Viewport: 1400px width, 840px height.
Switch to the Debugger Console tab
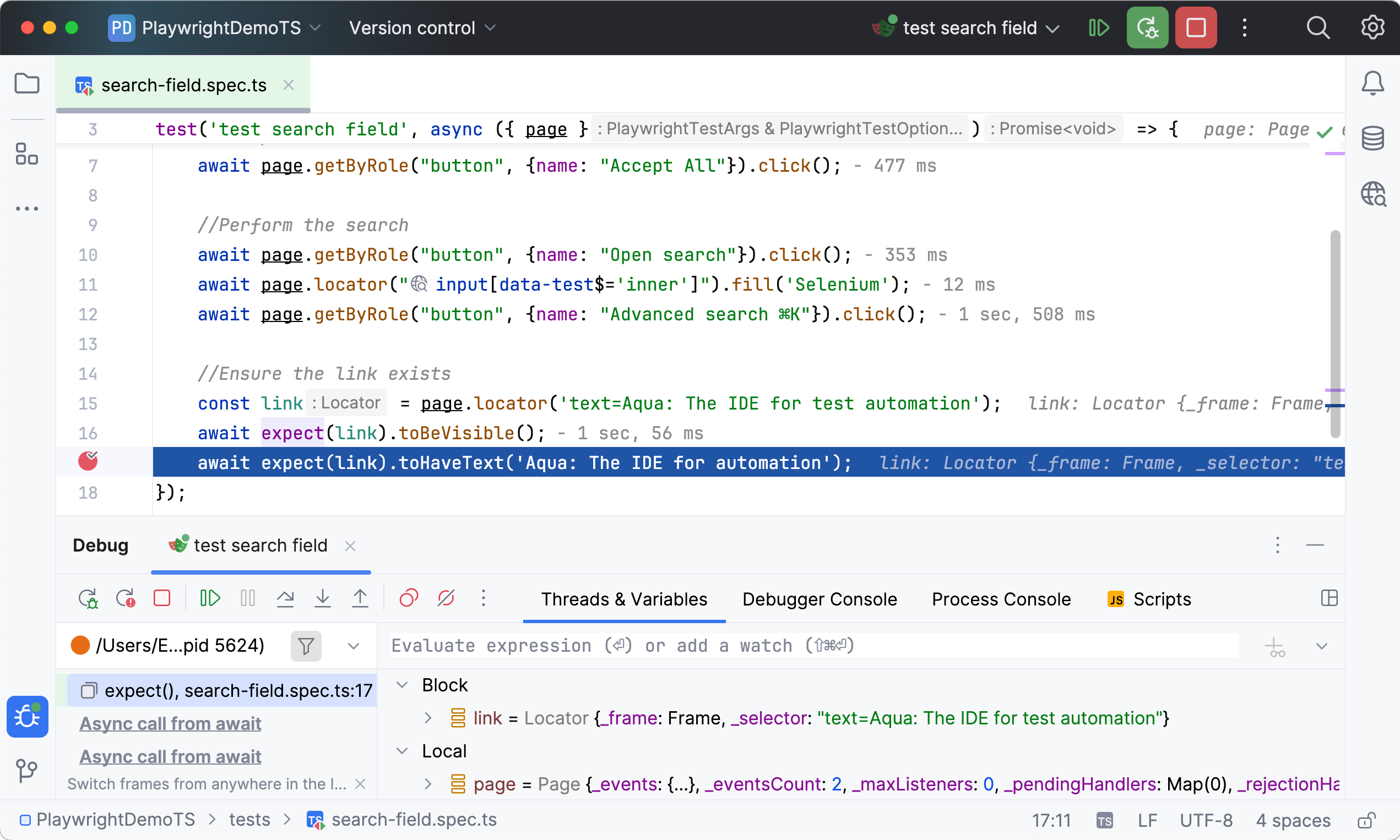(x=820, y=599)
